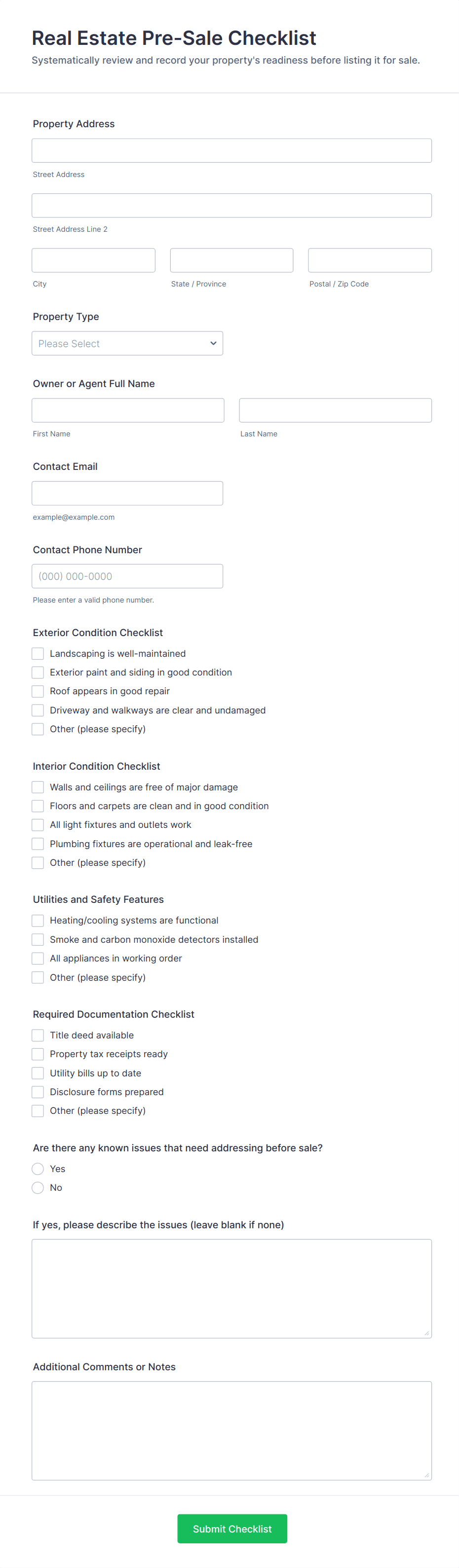Image resolution: width=459 pixels, height=1568 pixels.
Task: Select the State / Province field
Action: tap(231, 260)
